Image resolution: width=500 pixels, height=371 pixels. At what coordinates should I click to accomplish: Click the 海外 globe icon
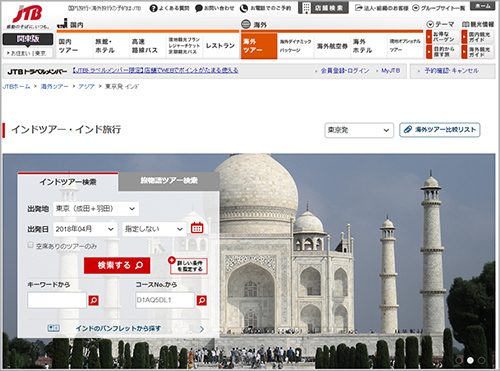point(246,24)
